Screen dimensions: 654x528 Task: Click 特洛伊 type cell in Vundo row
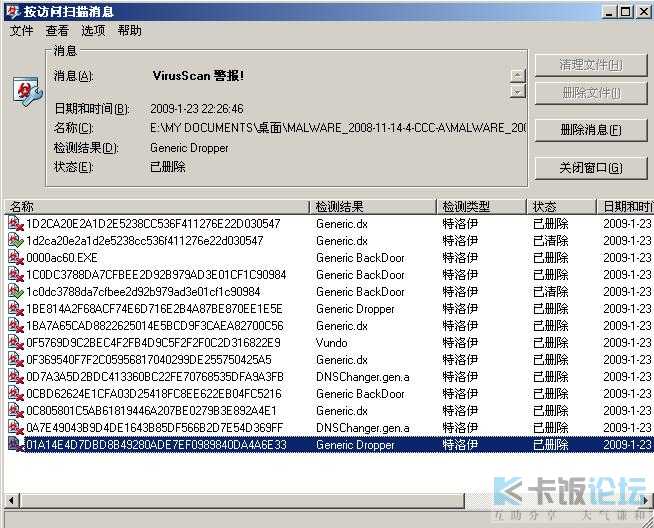[460, 343]
